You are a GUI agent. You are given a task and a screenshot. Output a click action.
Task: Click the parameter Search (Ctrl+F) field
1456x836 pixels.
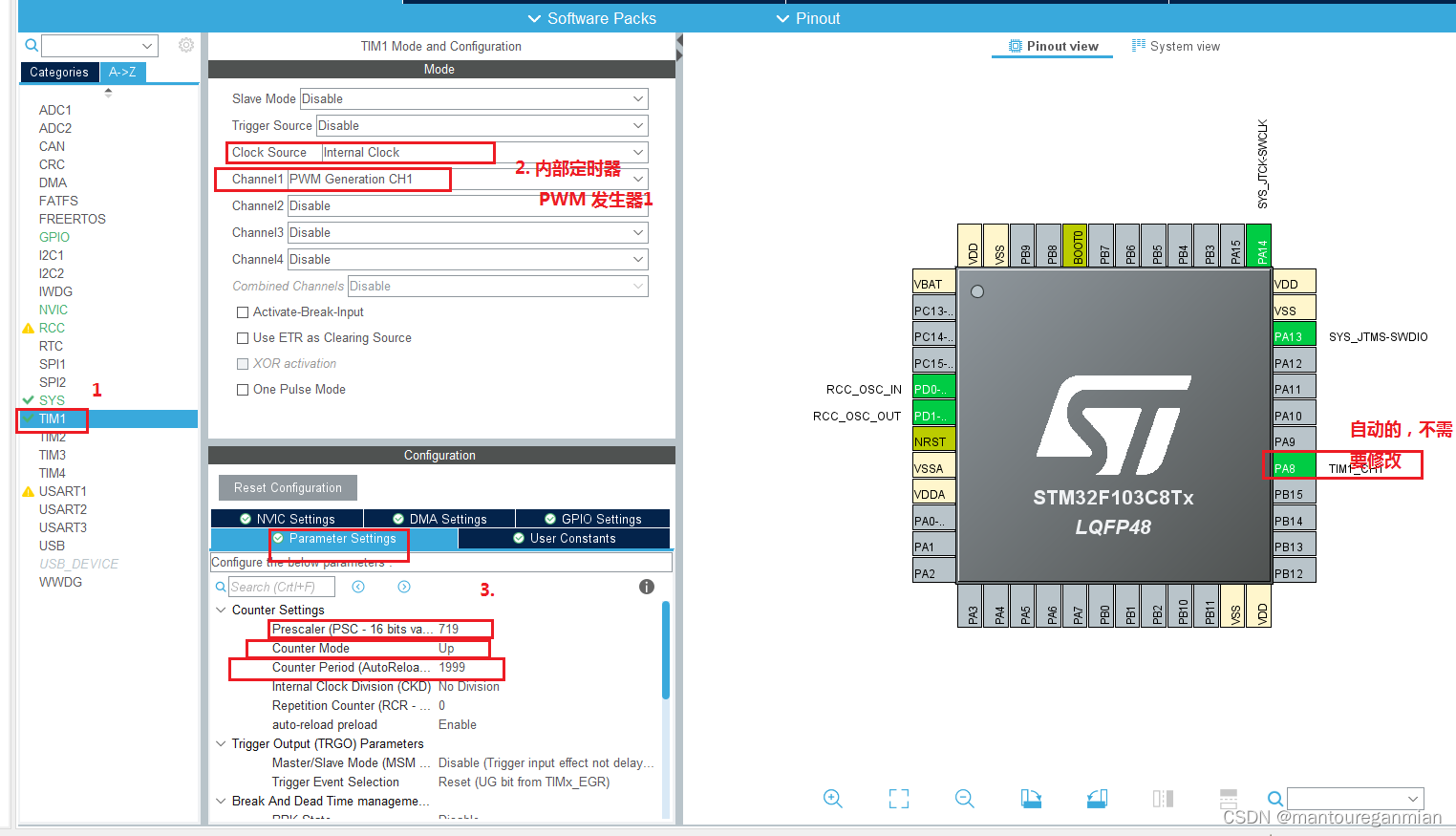pos(282,587)
